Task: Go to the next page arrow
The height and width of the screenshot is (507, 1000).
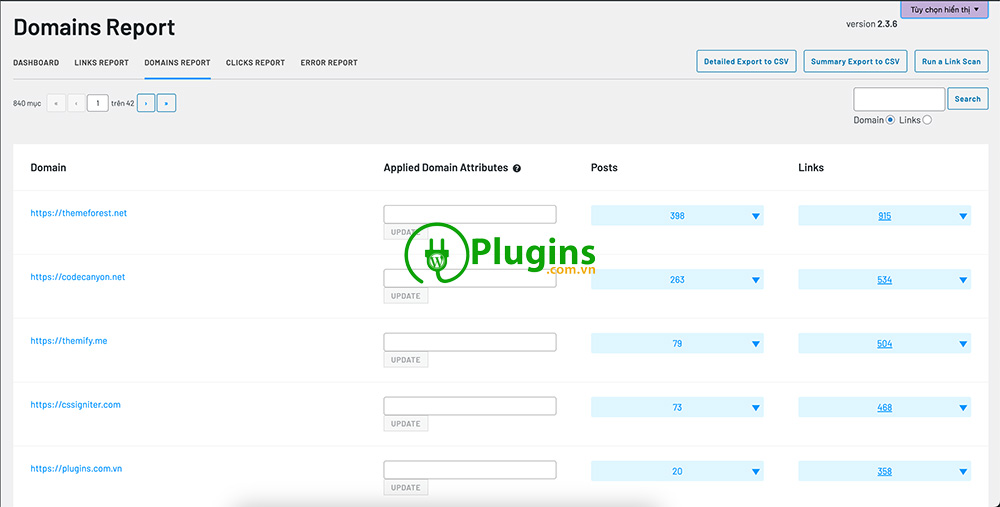Action: pos(146,103)
